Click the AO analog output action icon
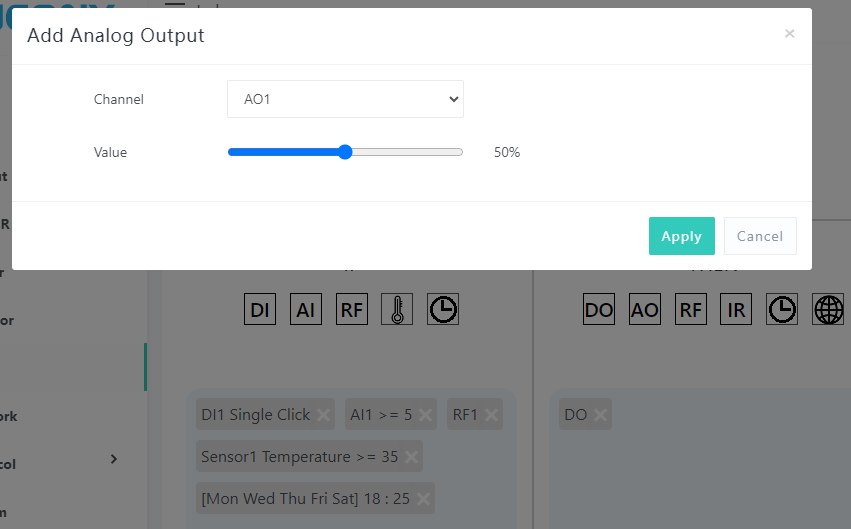Screen dimensions: 851x529 tap(645, 310)
